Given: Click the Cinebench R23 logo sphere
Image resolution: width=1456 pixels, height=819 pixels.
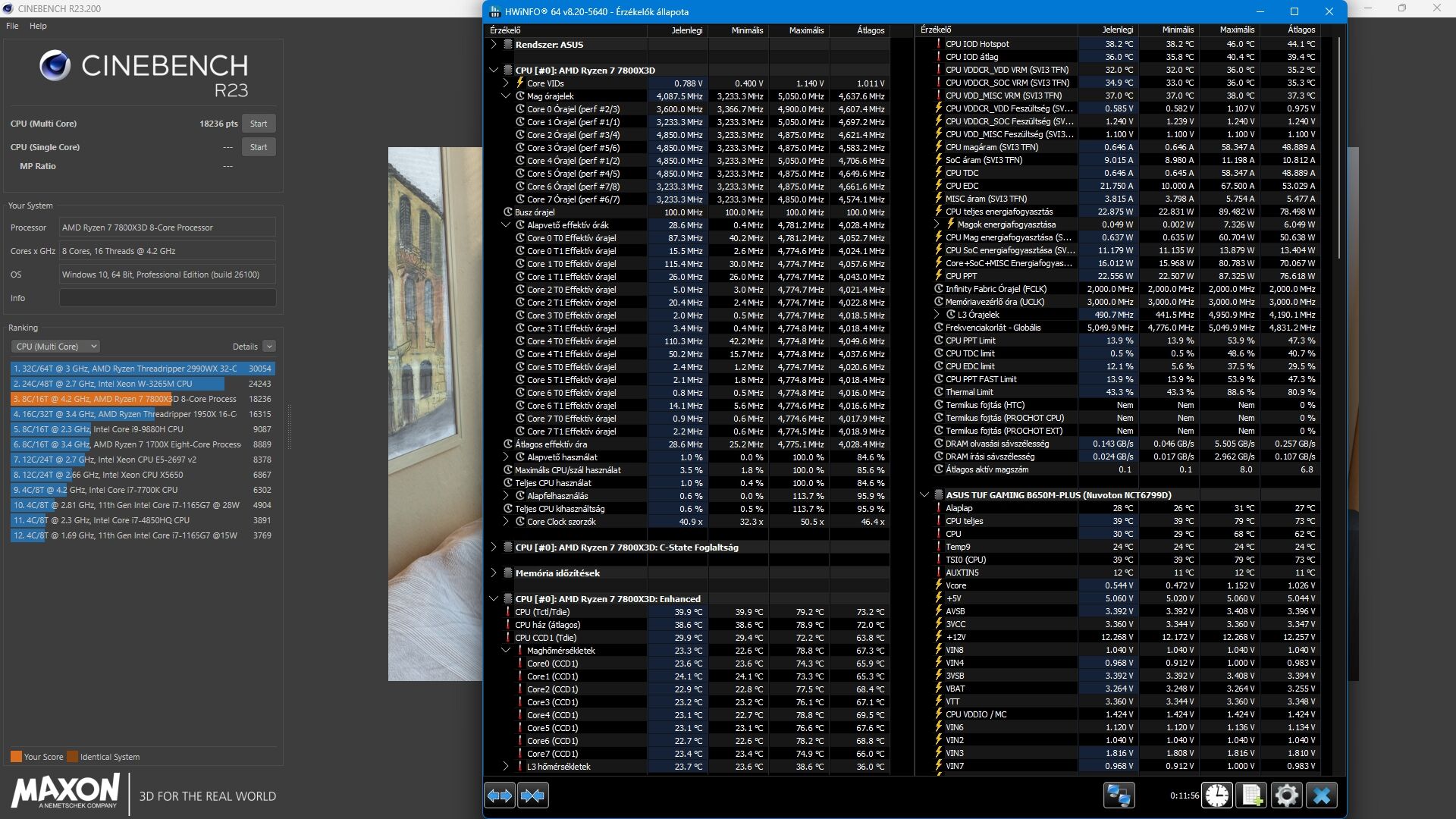Looking at the screenshot, I should 55,66.
